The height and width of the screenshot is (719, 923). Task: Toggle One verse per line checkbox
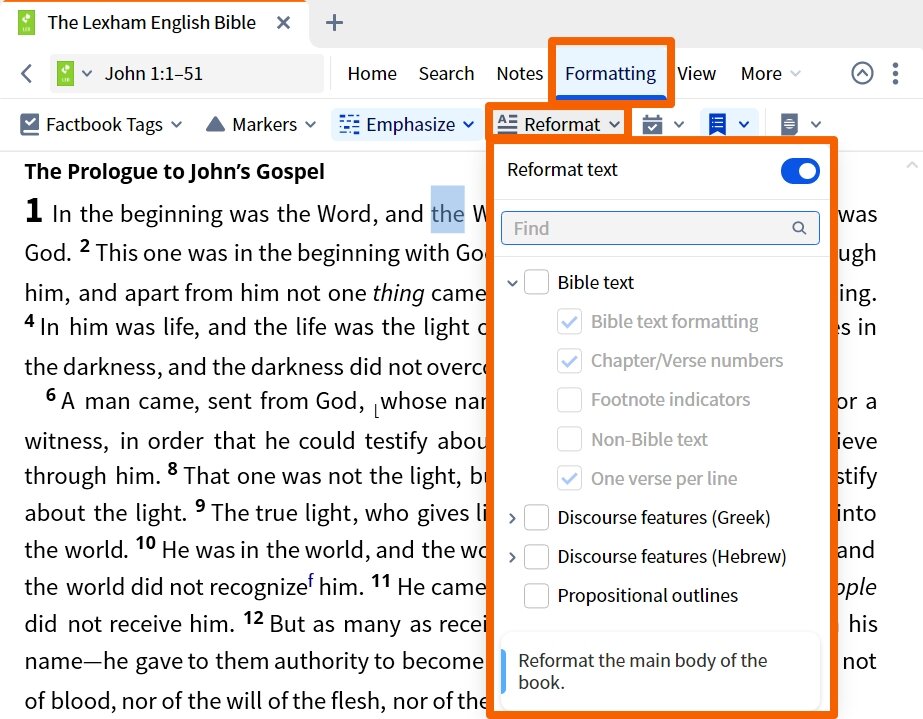[x=569, y=478]
